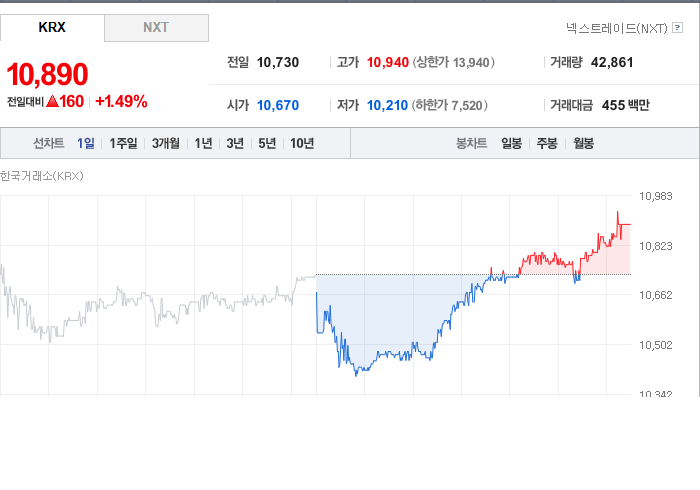Image resolution: width=700 pixels, height=490 pixels.
Task: Select the 5년 line chart period
Action: 267,143
